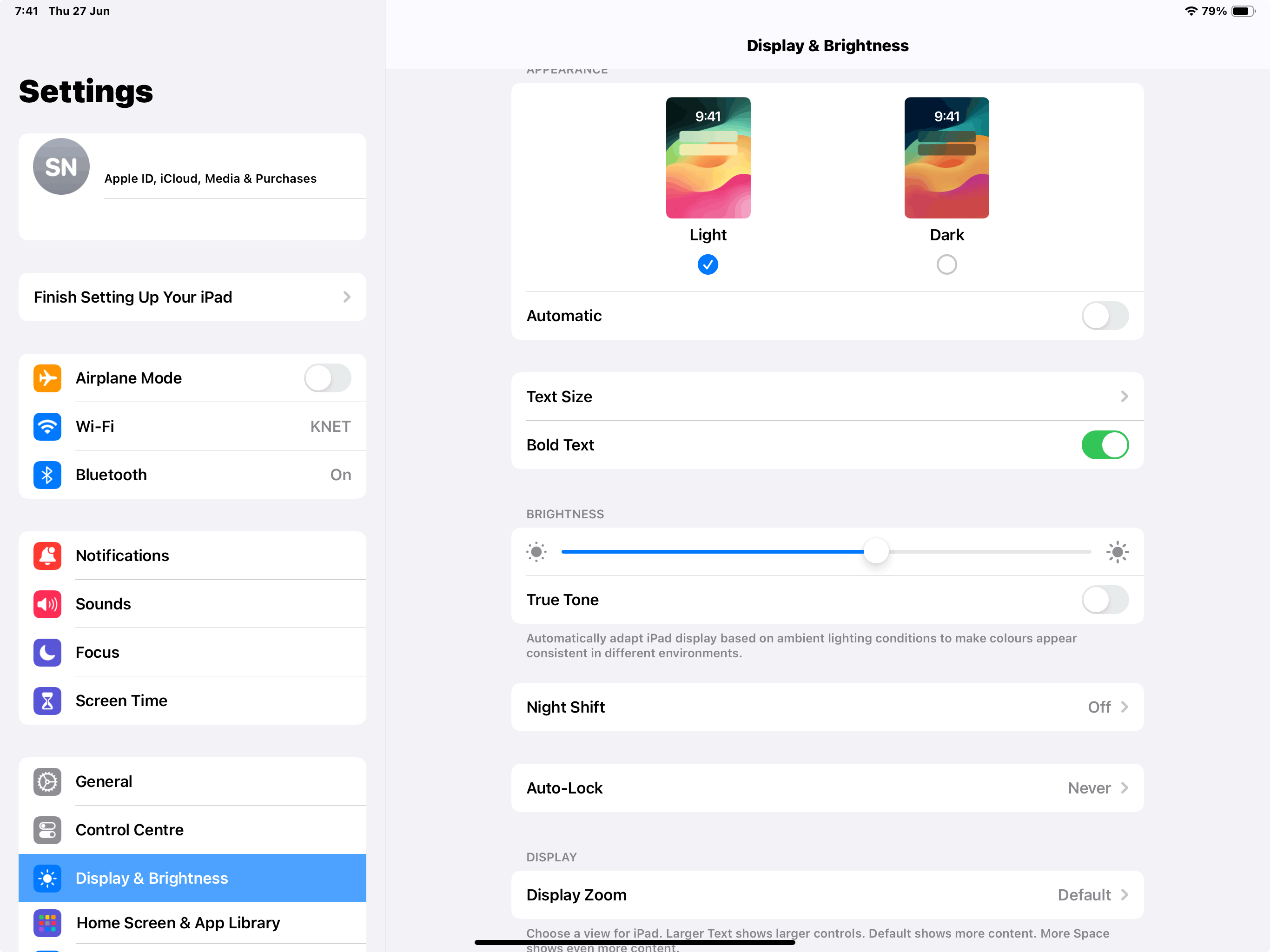This screenshot has height=952, width=1270.
Task: Tap the Display & Brightness page title
Action: (827, 46)
